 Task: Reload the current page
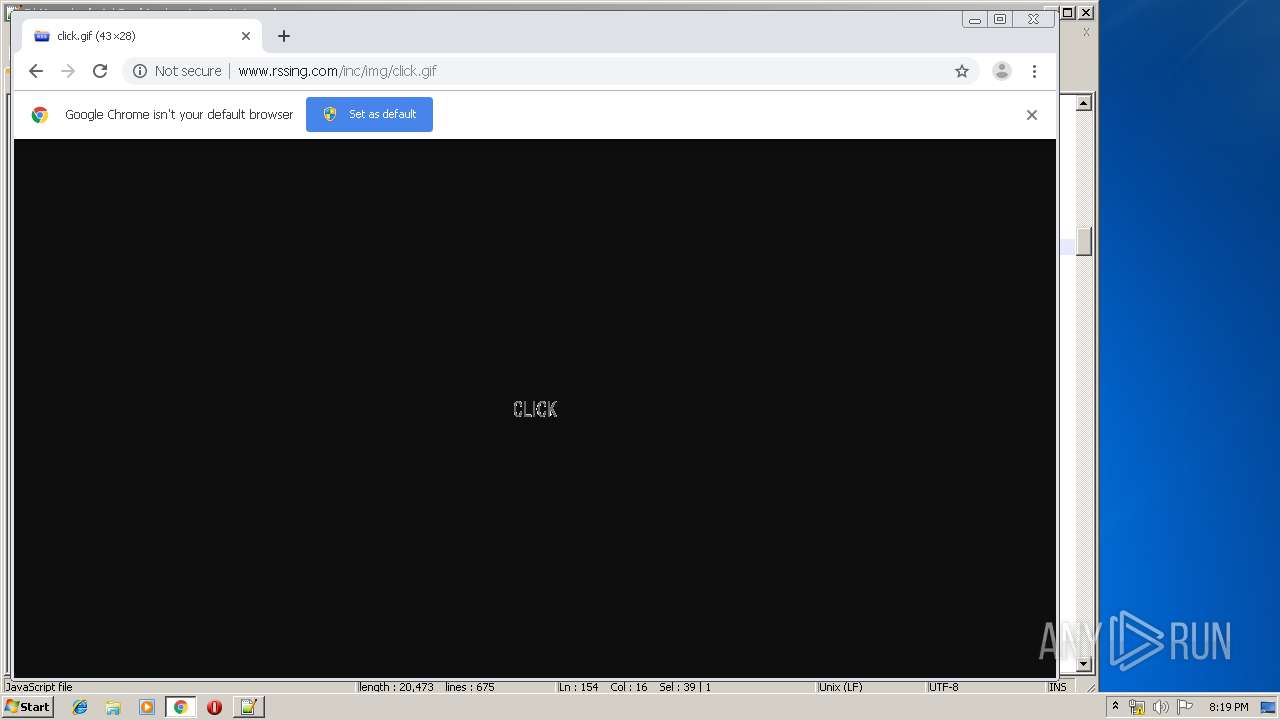[x=100, y=71]
